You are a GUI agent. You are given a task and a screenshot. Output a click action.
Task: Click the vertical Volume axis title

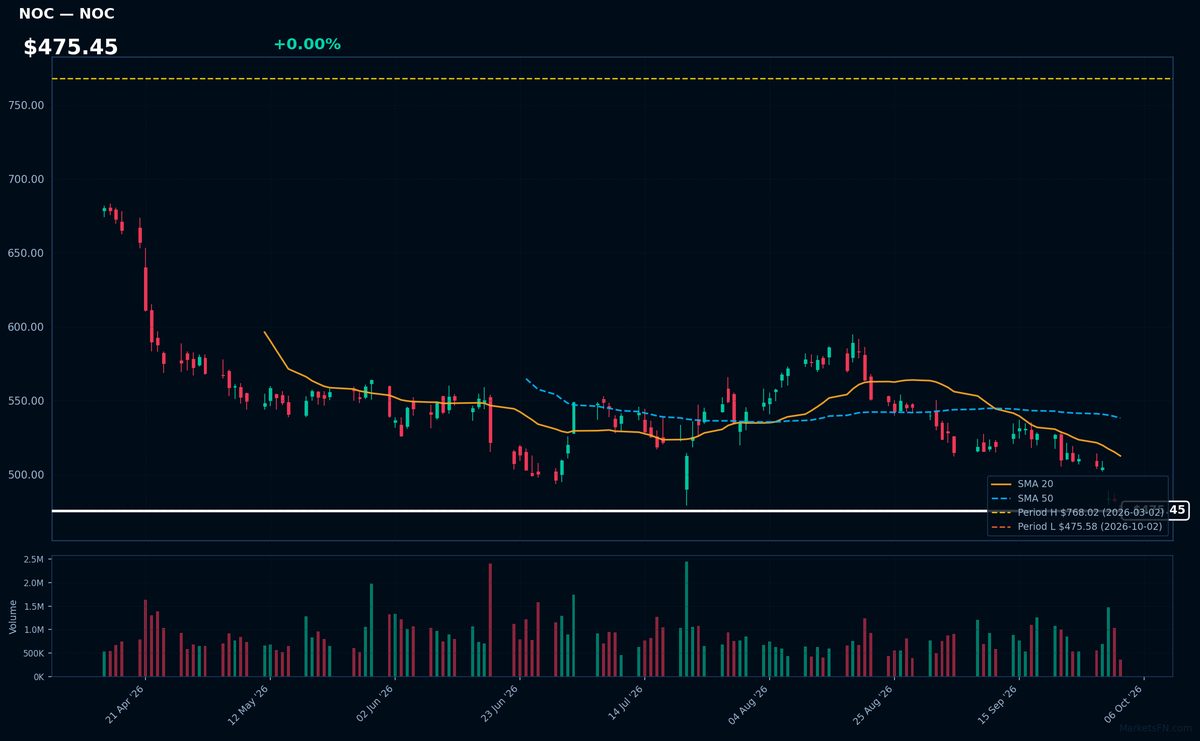point(13,616)
